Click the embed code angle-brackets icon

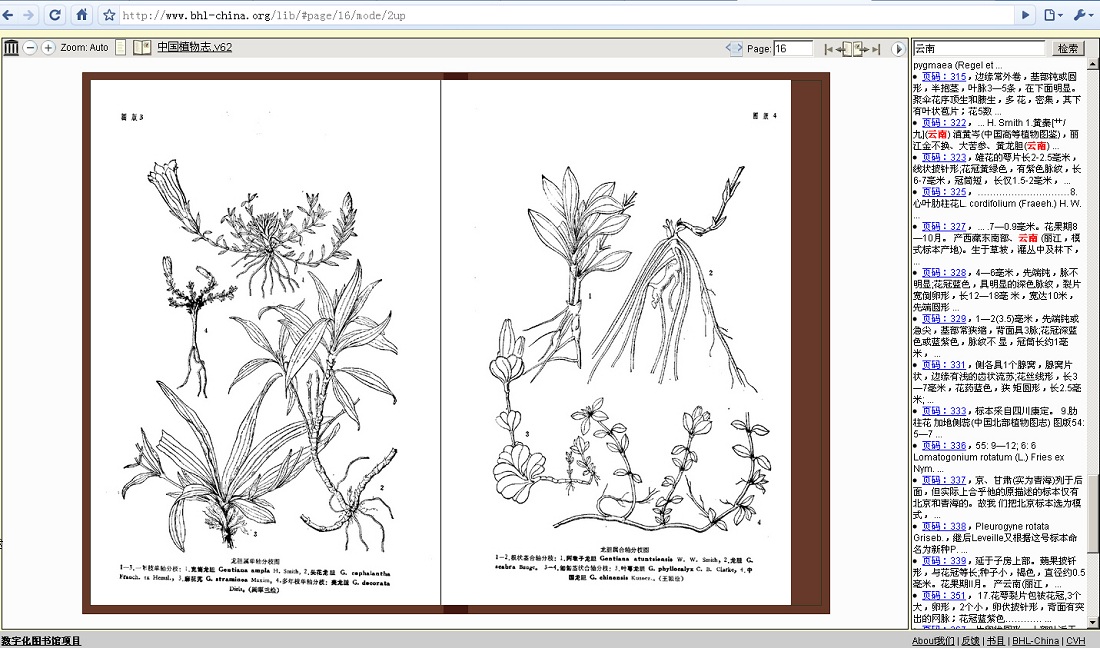click(x=734, y=48)
